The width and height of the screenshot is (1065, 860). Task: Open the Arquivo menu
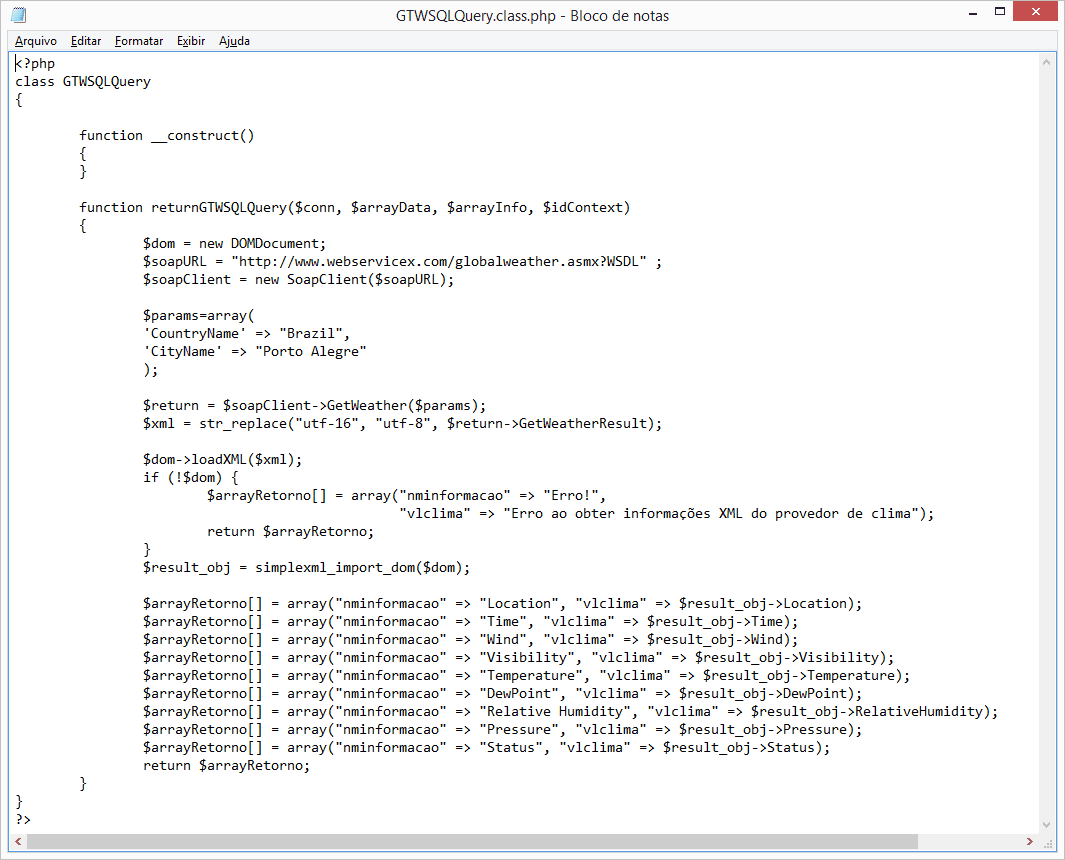click(35, 41)
